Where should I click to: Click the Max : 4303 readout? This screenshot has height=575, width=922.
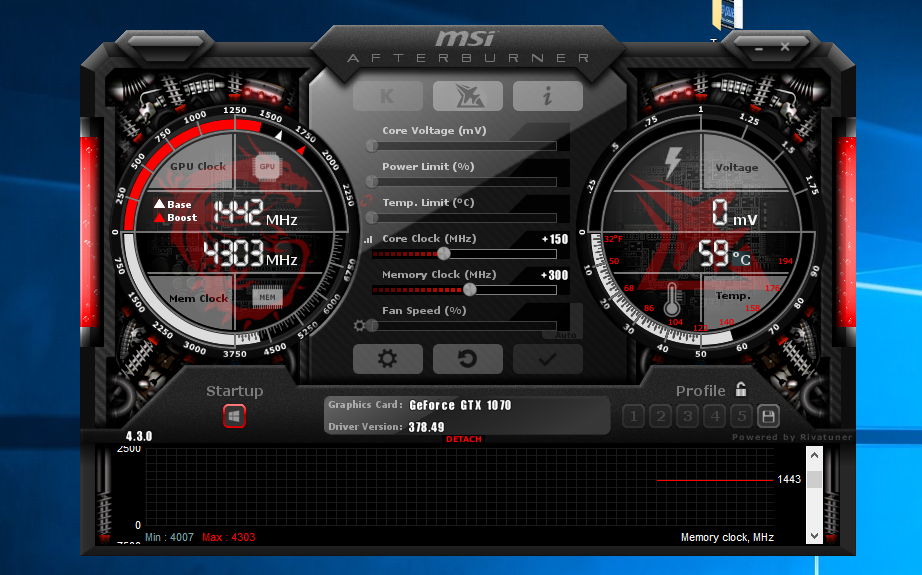(x=229, y=537)
